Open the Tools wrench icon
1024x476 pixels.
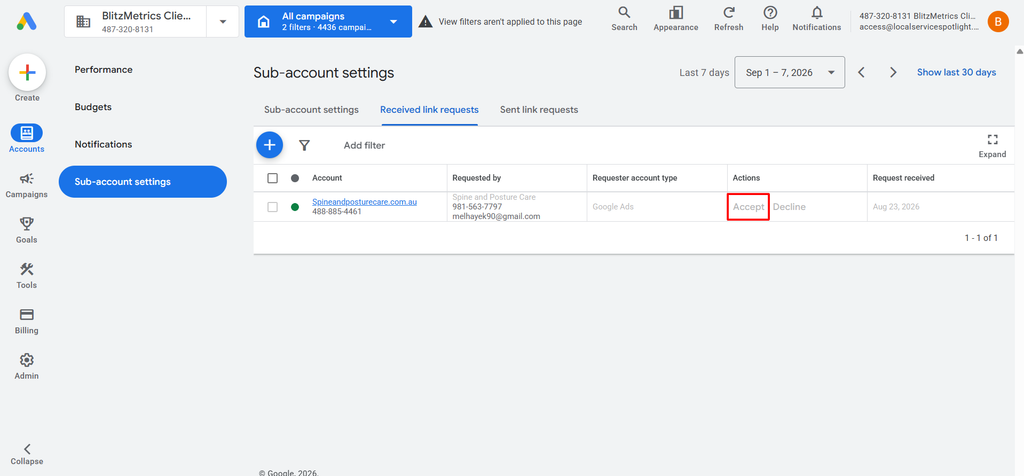(27, 269)
